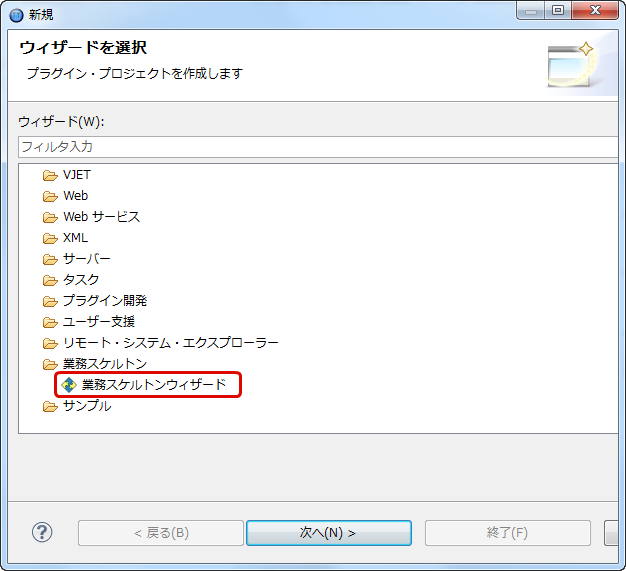Click the 業務スケルトンウィザード plug-in icon
This screenshot has height=571, width=626.
pos(69,385)
